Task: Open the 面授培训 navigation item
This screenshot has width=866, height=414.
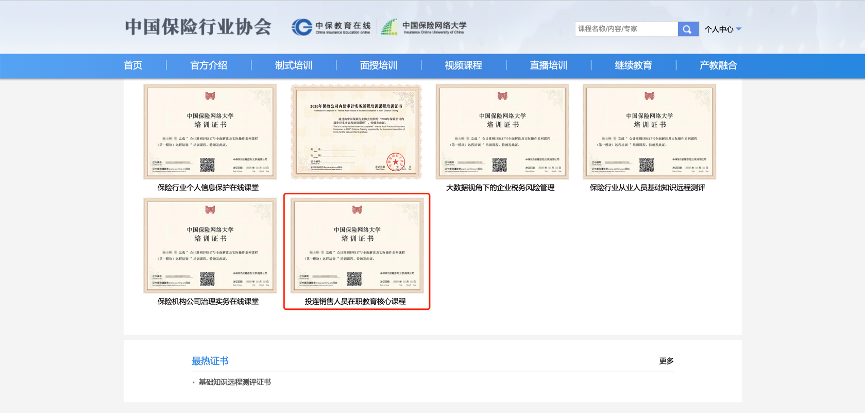Action: 379,66
